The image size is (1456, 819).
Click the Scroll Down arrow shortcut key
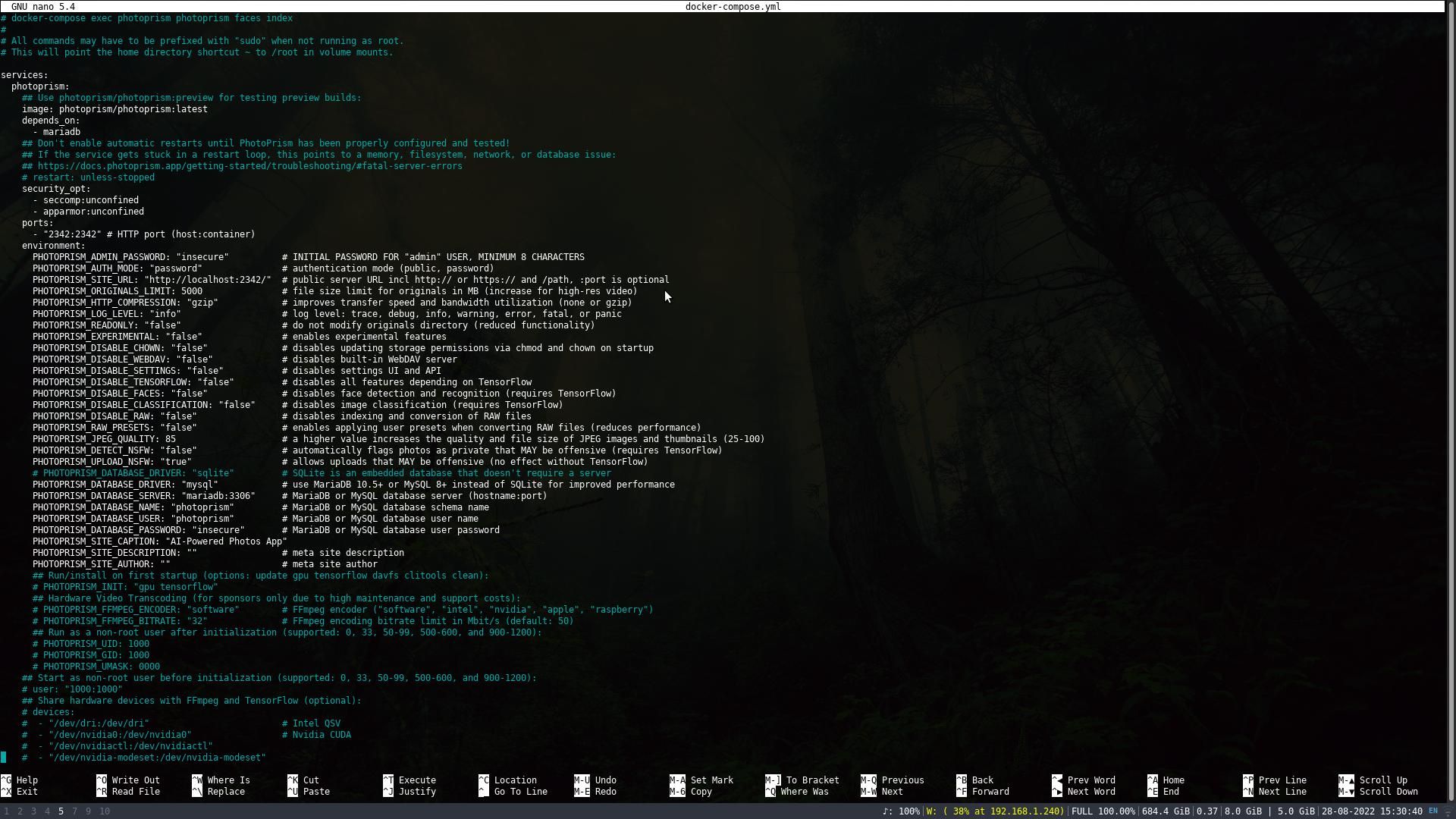click(x=1346, y=792)
